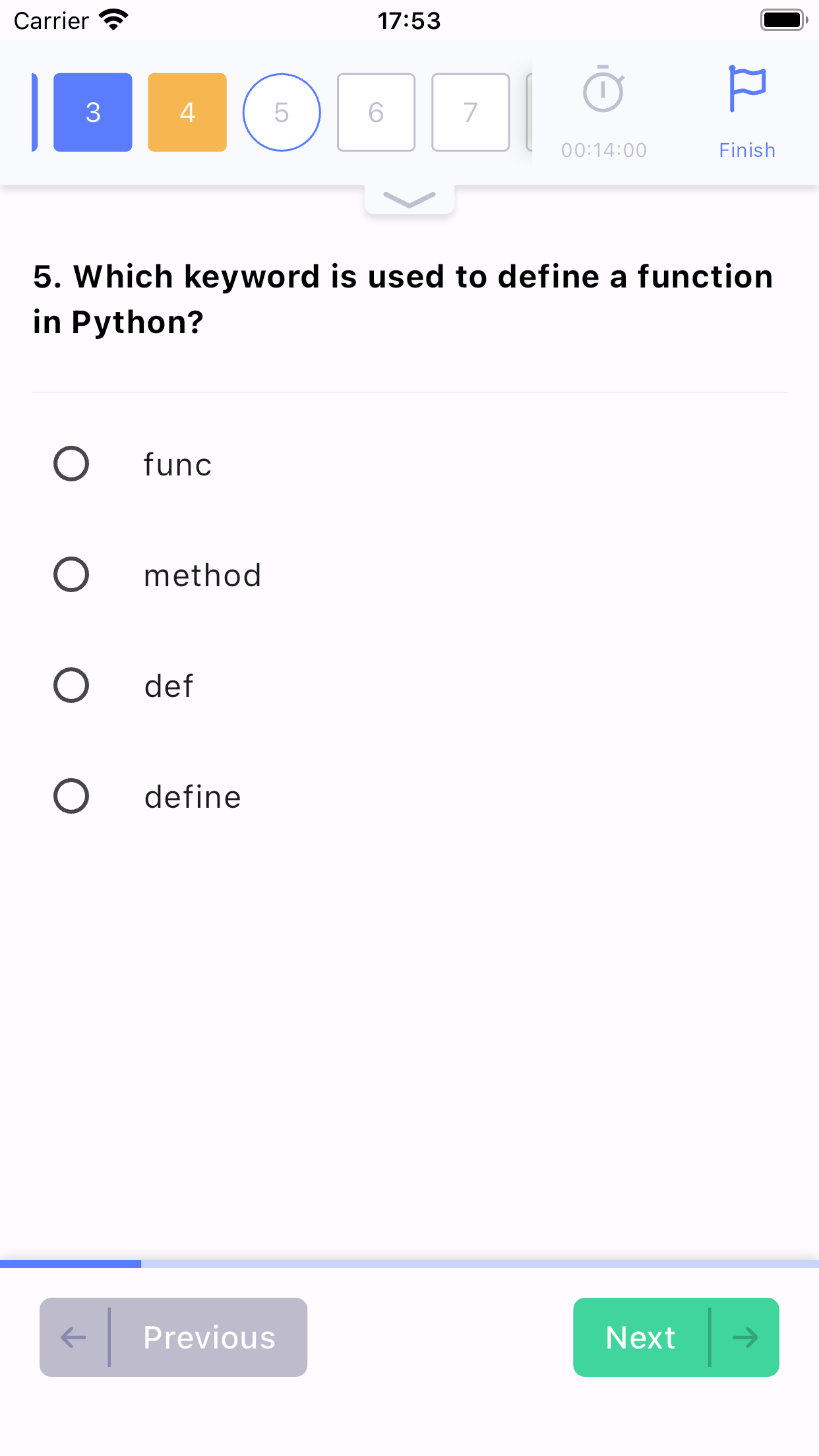Select the 'func' radio option

pos(71,464)
